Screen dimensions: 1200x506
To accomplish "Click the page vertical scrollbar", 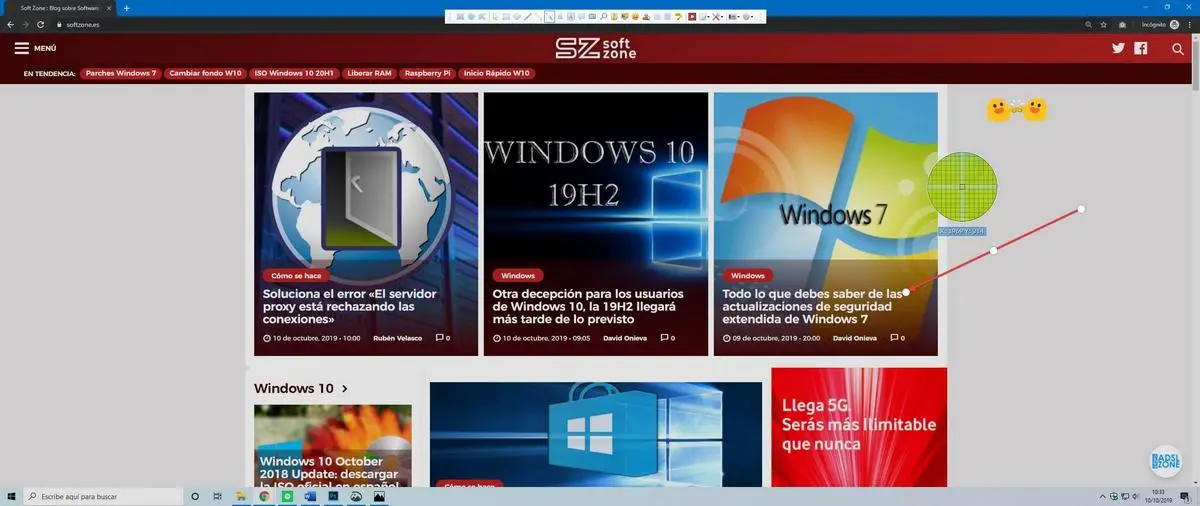I will coord(1194,260).
